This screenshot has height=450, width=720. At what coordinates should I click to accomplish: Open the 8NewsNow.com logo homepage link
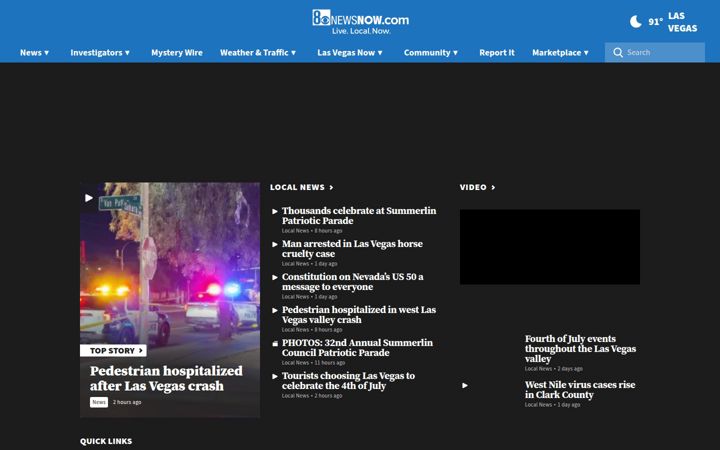coord(360,22)
